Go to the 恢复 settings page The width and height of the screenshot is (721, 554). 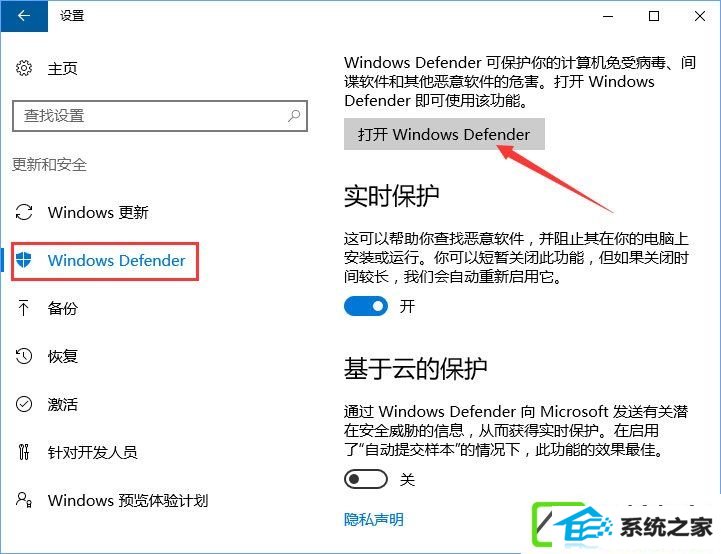[63, 356]
